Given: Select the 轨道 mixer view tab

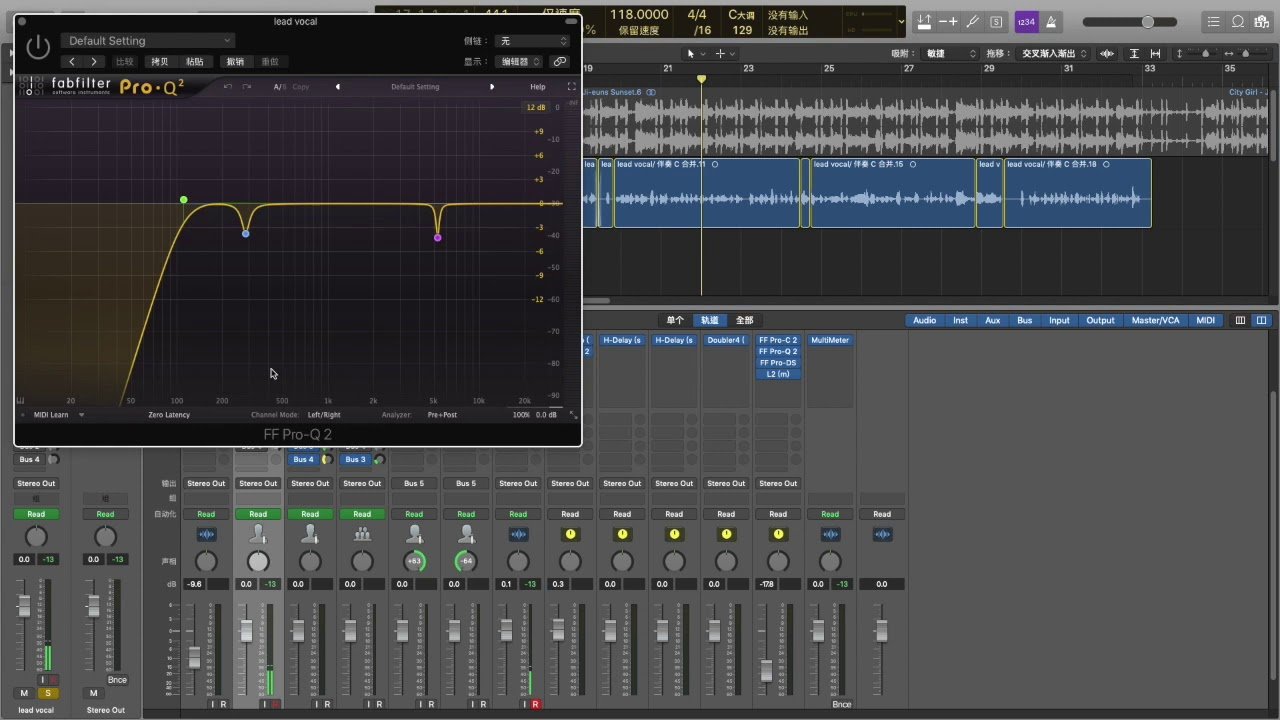Looking at the screenshot, I should tap(710, 320).
